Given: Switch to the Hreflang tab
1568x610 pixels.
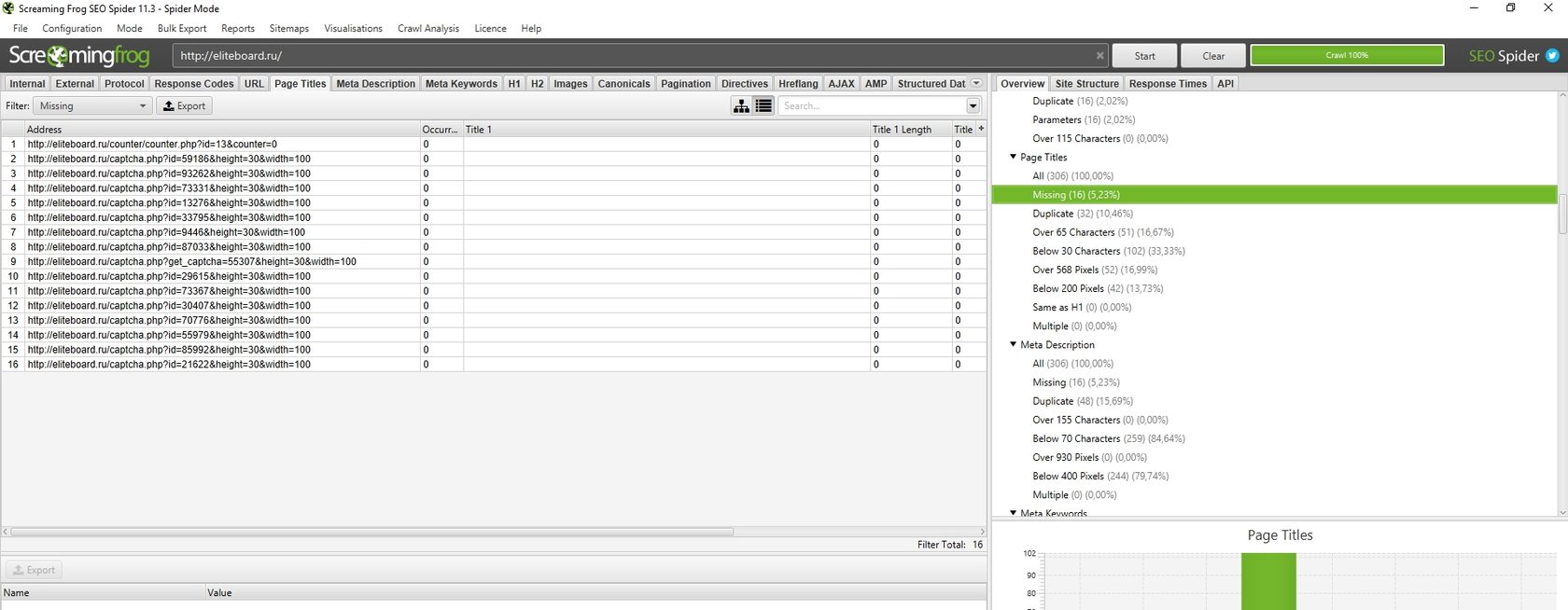Looking at the screenshot, I should (798, 83).
